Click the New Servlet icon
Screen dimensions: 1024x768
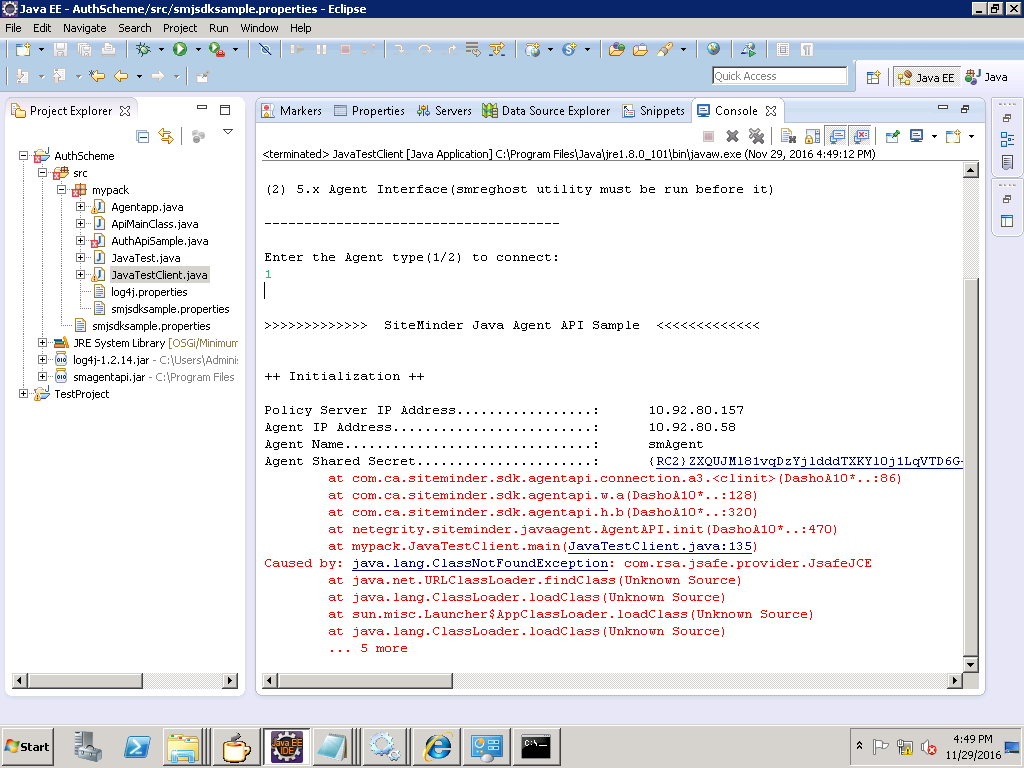tap(569, 50)
